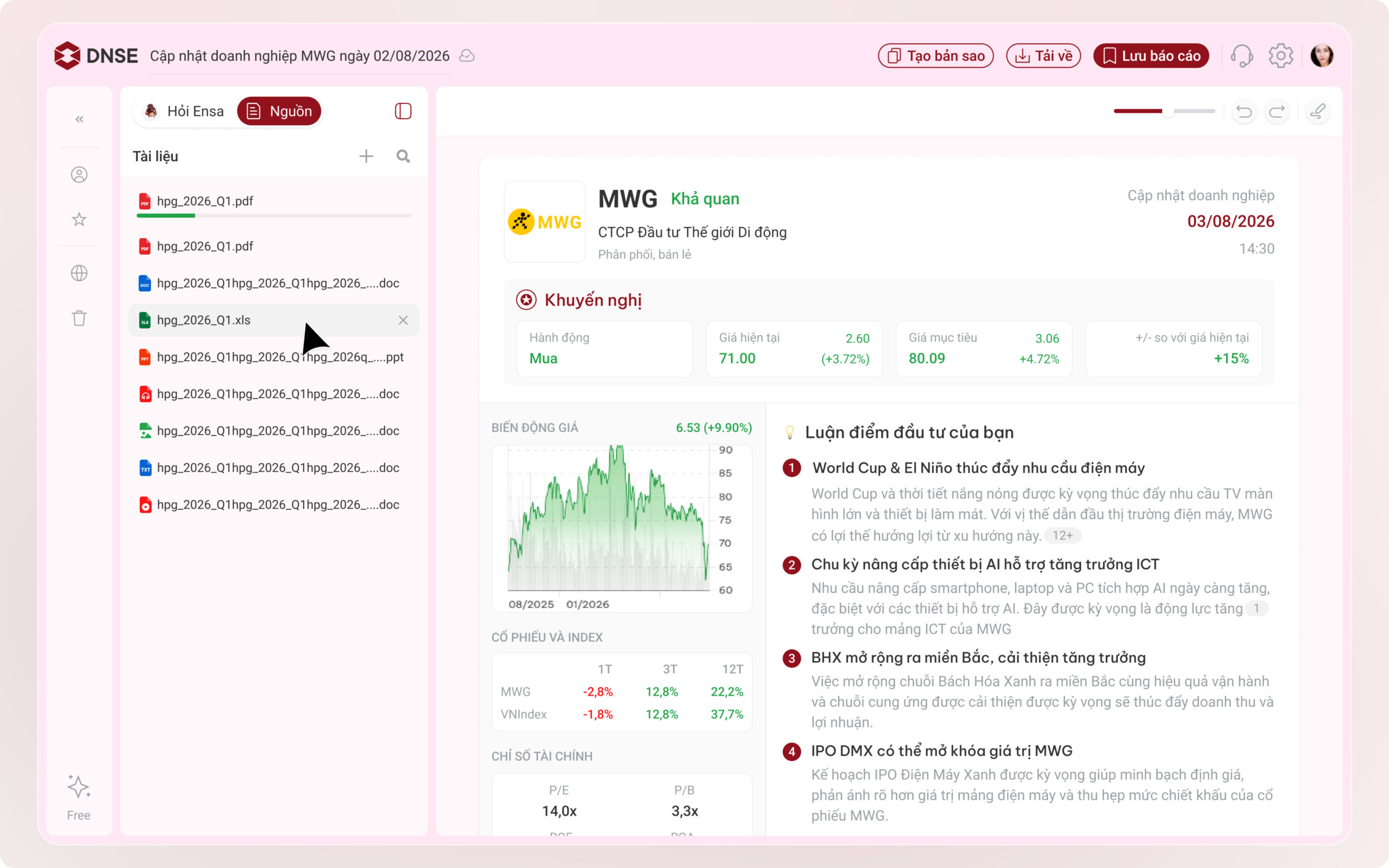
Task: Click the redo arrow icon
Action: point(1277,111)
